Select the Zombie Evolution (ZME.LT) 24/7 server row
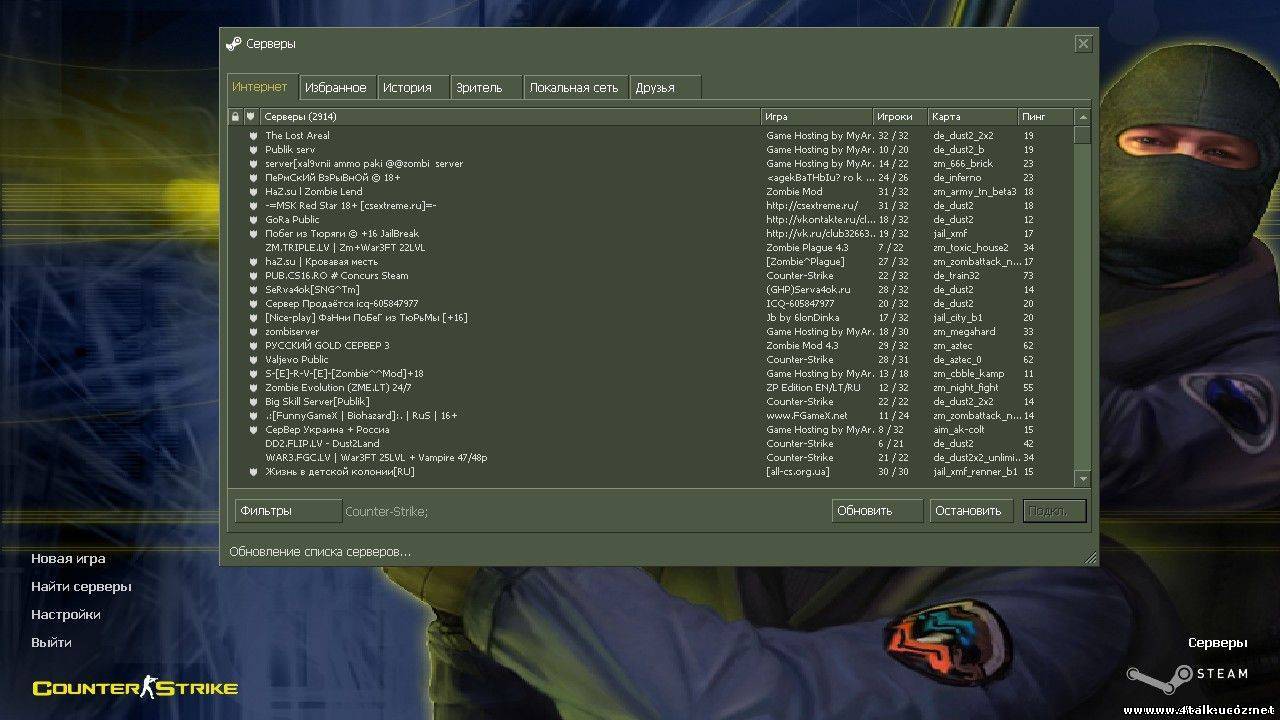 pyautogui.click(x=500, y=388)
